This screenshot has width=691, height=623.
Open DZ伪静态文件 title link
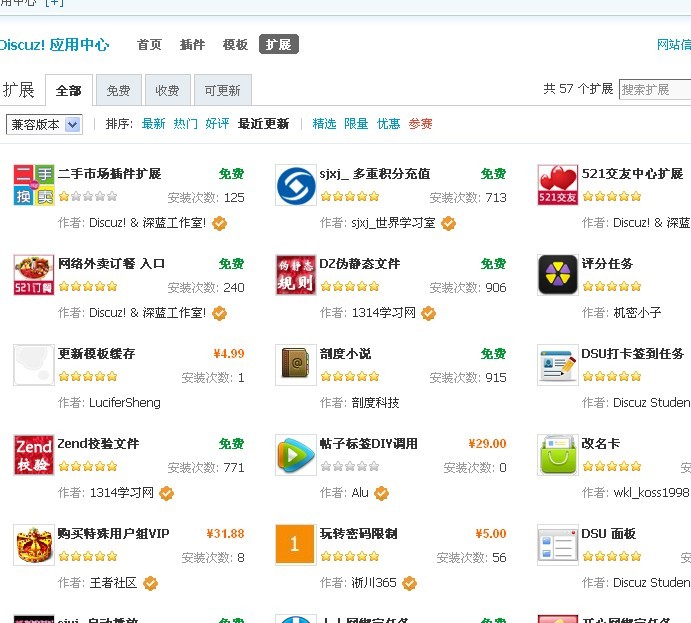point(360,263)
